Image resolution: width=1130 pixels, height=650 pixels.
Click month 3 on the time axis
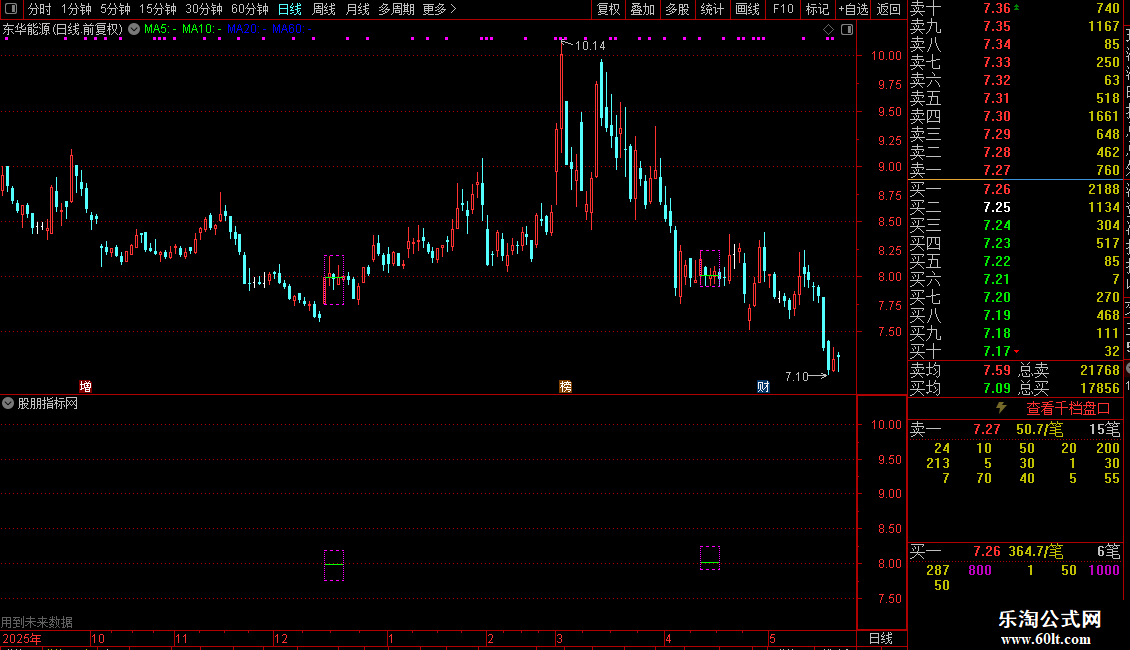click(x=559, y=638)
